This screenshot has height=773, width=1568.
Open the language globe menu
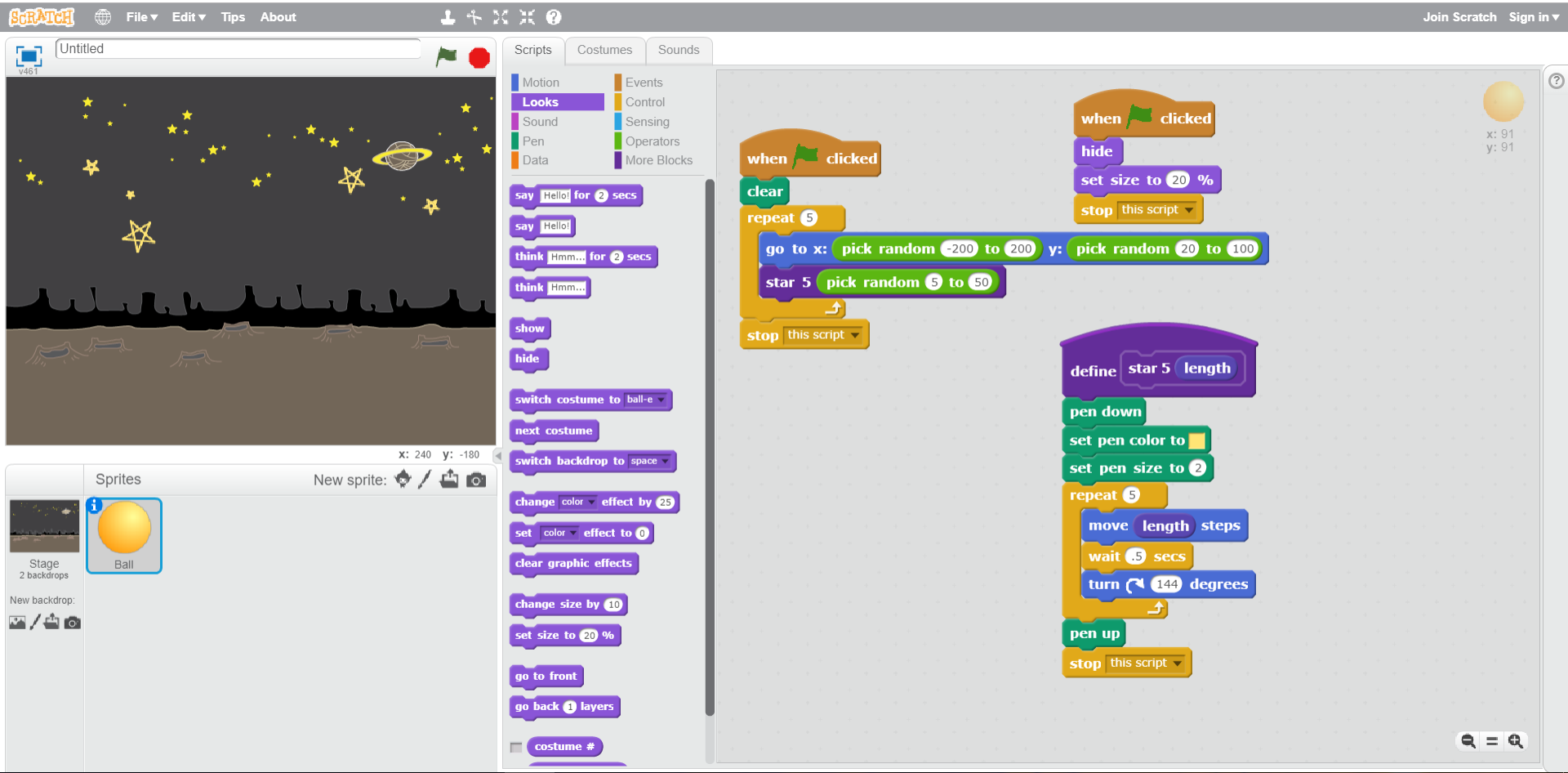(x=102, y=17)
